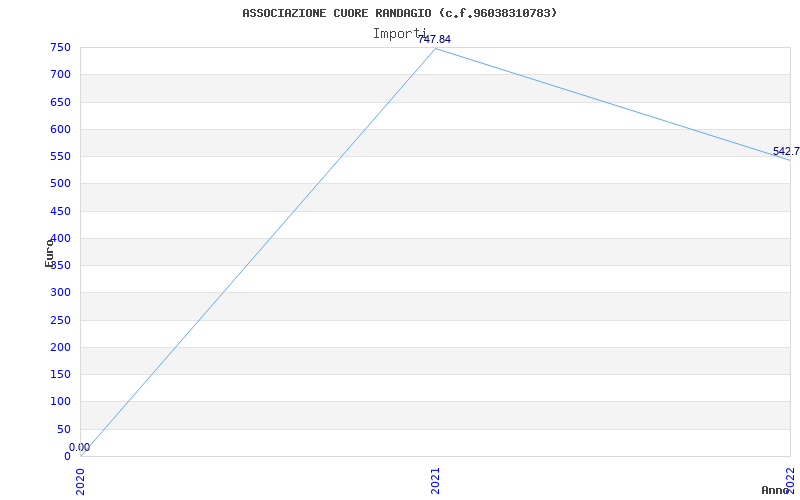Click the Euro y-axis title
Viewport: 800px width, 500px height.
click(x=49, y=253)
